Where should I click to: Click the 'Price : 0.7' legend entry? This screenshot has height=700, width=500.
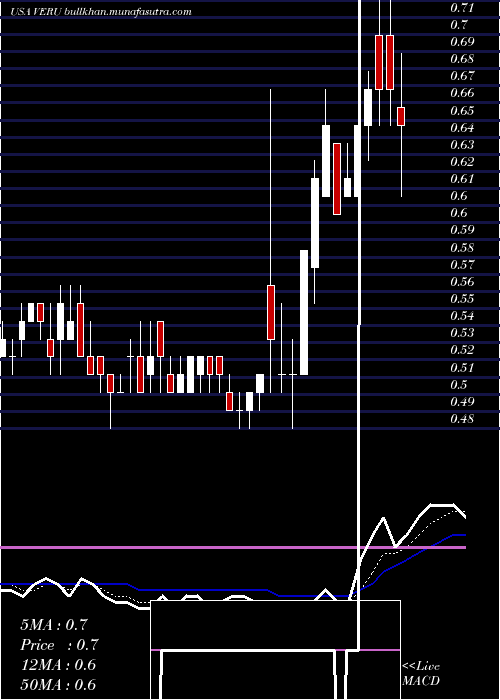[59, 645]
